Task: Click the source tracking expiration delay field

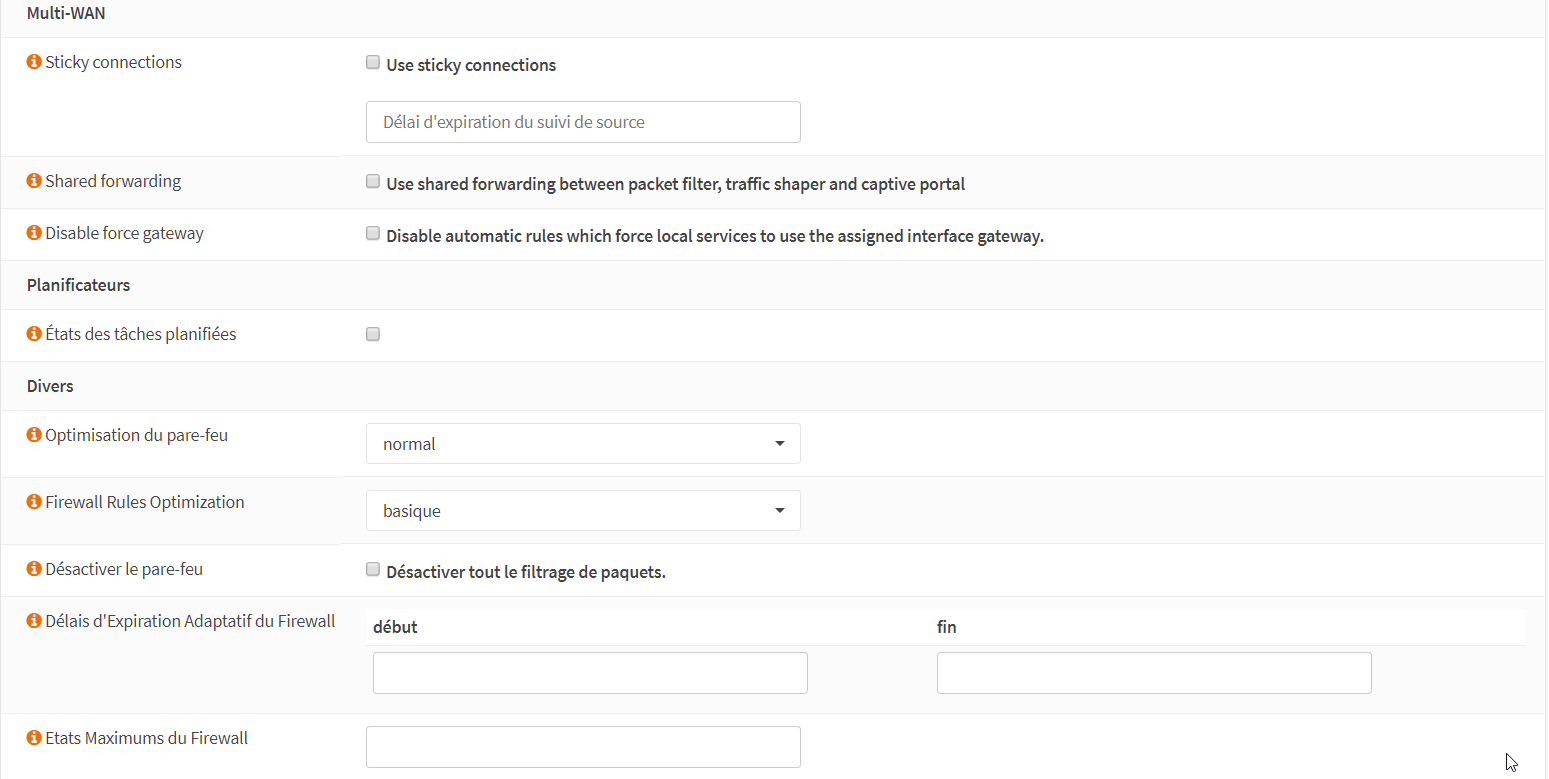Action: [x=583, y=122]
